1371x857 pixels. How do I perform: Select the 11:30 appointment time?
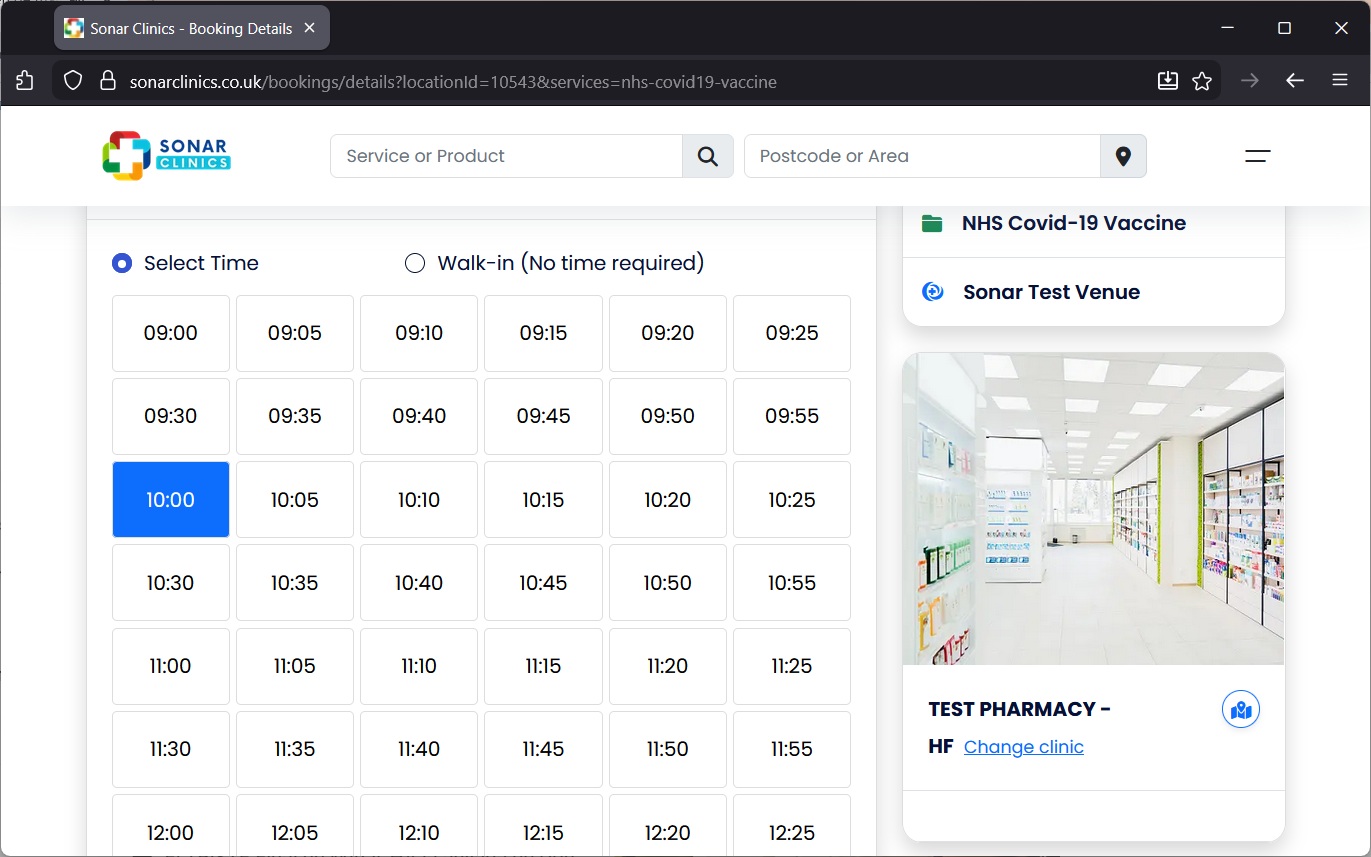(171, 748)
